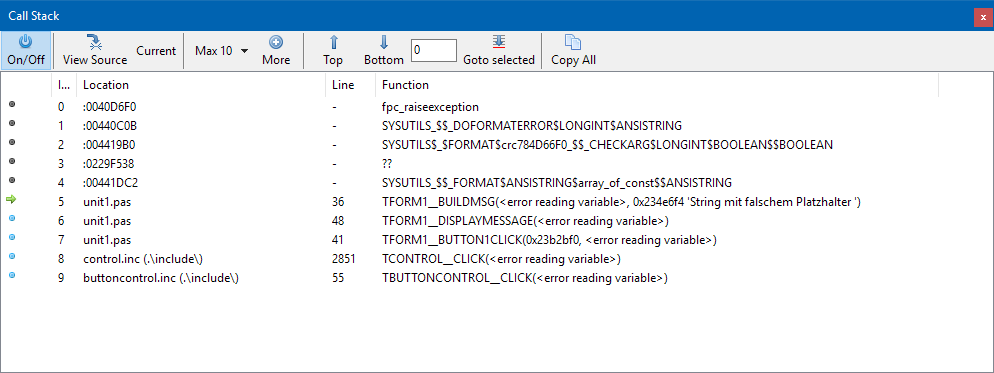Select the fpc_raiseexception row
Image resolution: width=994 pixels, height=373 pixels.
pyautogui.click(x=497, y=107)
